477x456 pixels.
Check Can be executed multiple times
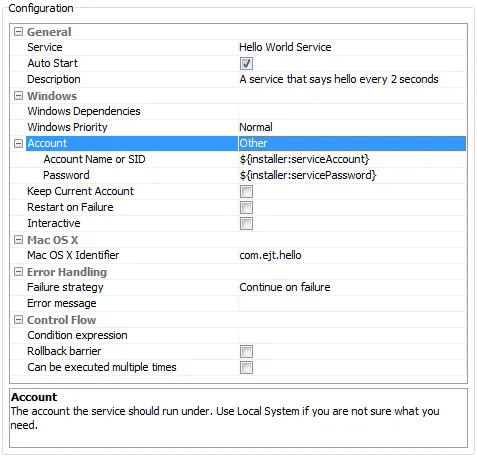coord(246,367)
